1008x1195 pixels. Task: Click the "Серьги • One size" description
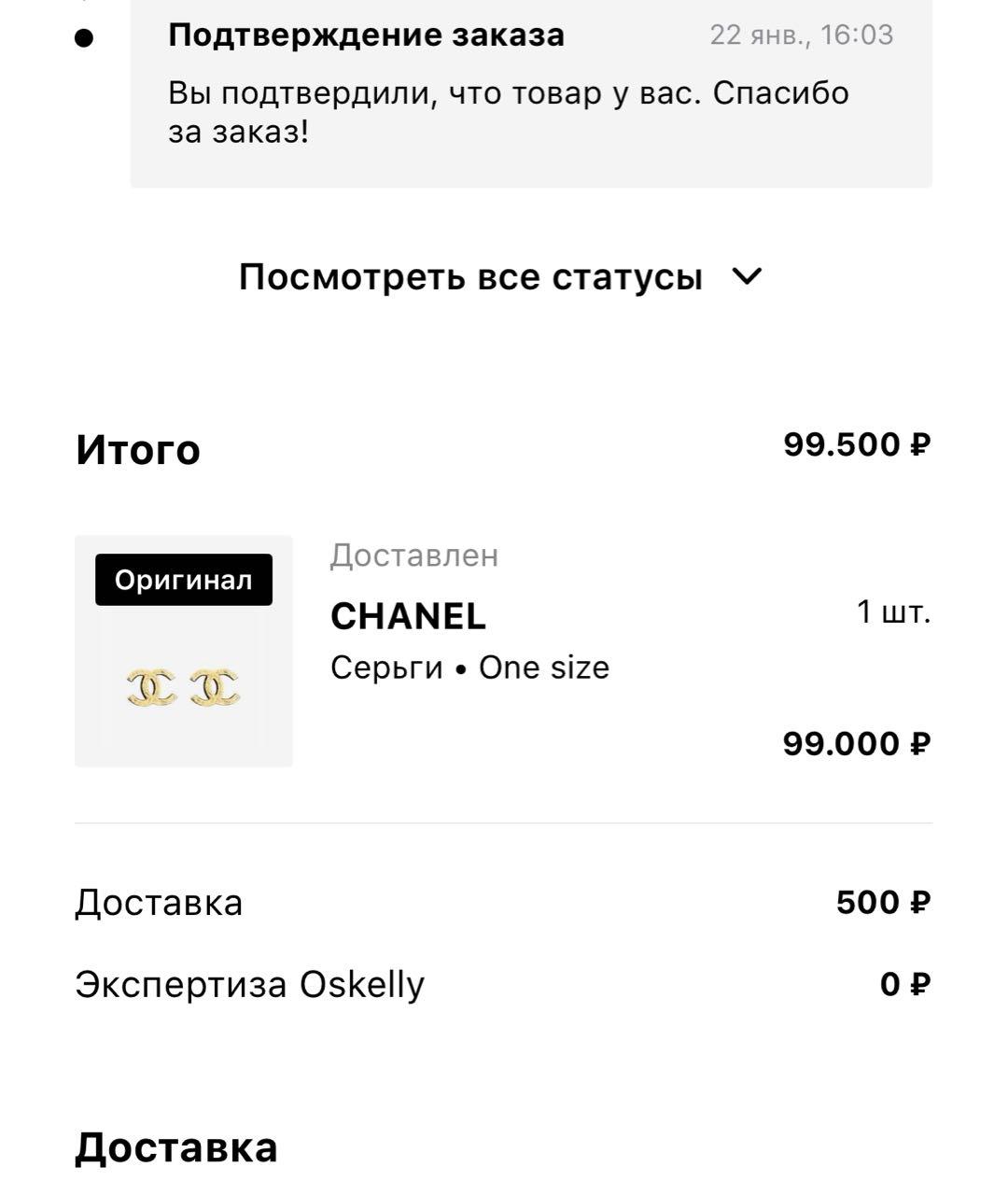469,668
